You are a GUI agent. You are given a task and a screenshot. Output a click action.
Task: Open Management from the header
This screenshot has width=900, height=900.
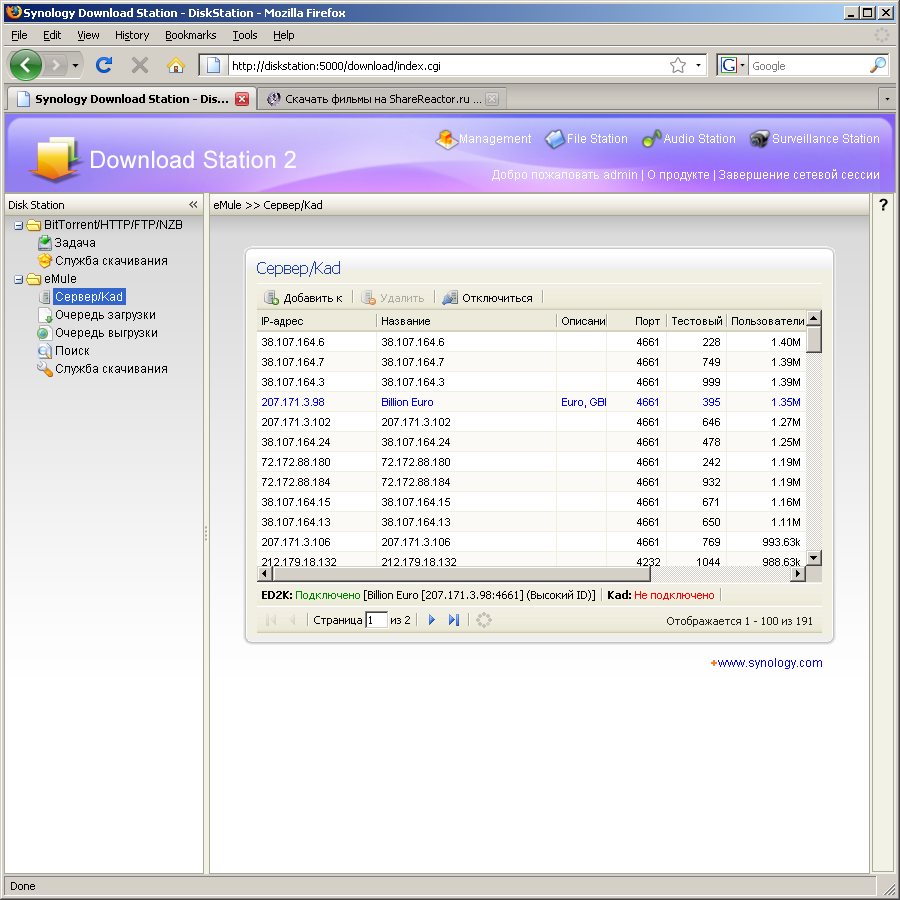(483, 139)
